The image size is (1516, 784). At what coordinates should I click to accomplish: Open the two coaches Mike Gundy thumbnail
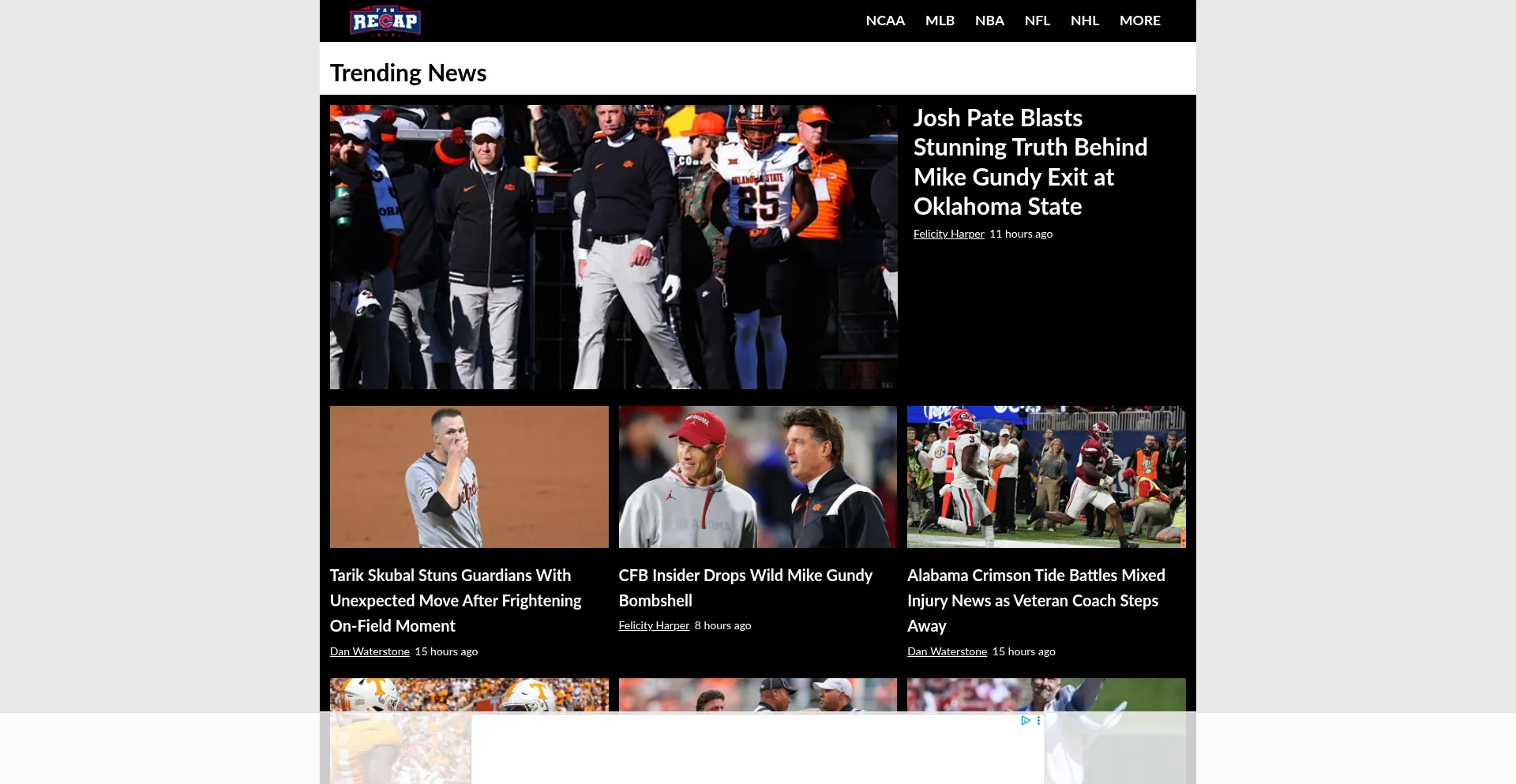click(x=758, y=477)
